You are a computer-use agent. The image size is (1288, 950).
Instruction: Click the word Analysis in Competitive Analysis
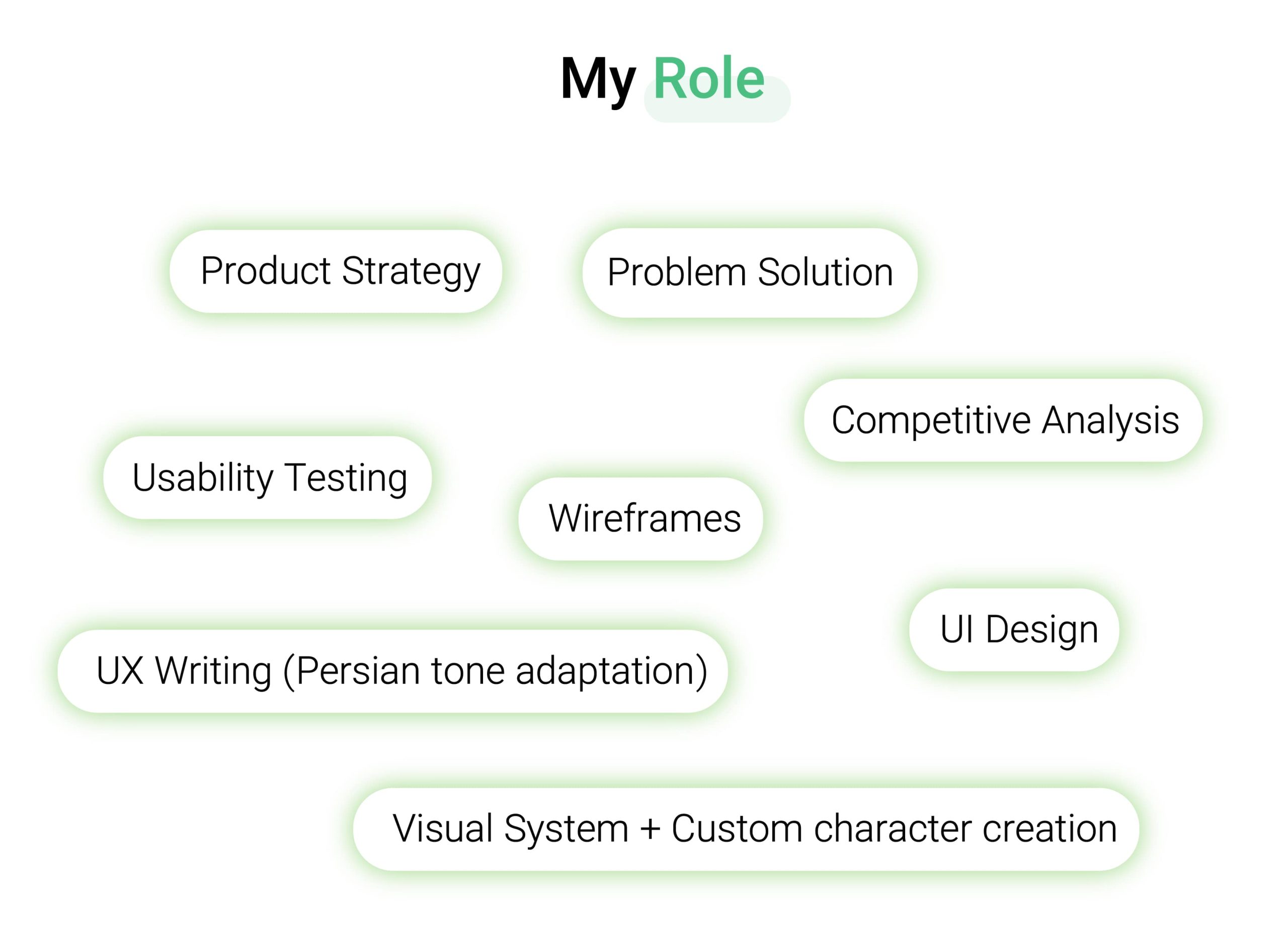[x=1110, y=421]
